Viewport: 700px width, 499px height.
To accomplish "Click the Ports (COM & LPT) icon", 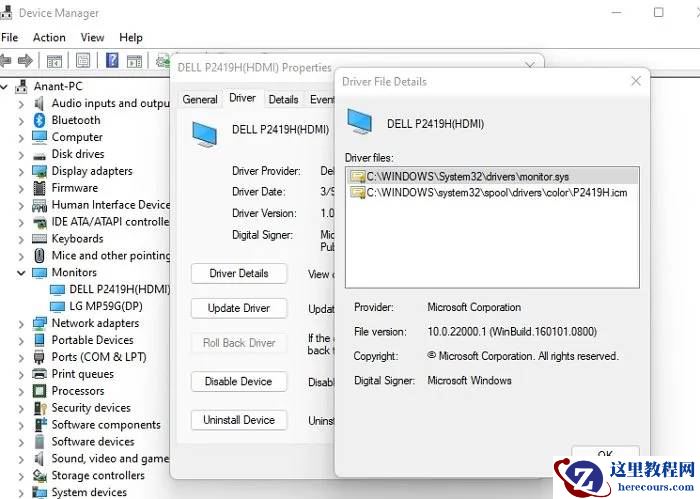I will pos(39,357).
